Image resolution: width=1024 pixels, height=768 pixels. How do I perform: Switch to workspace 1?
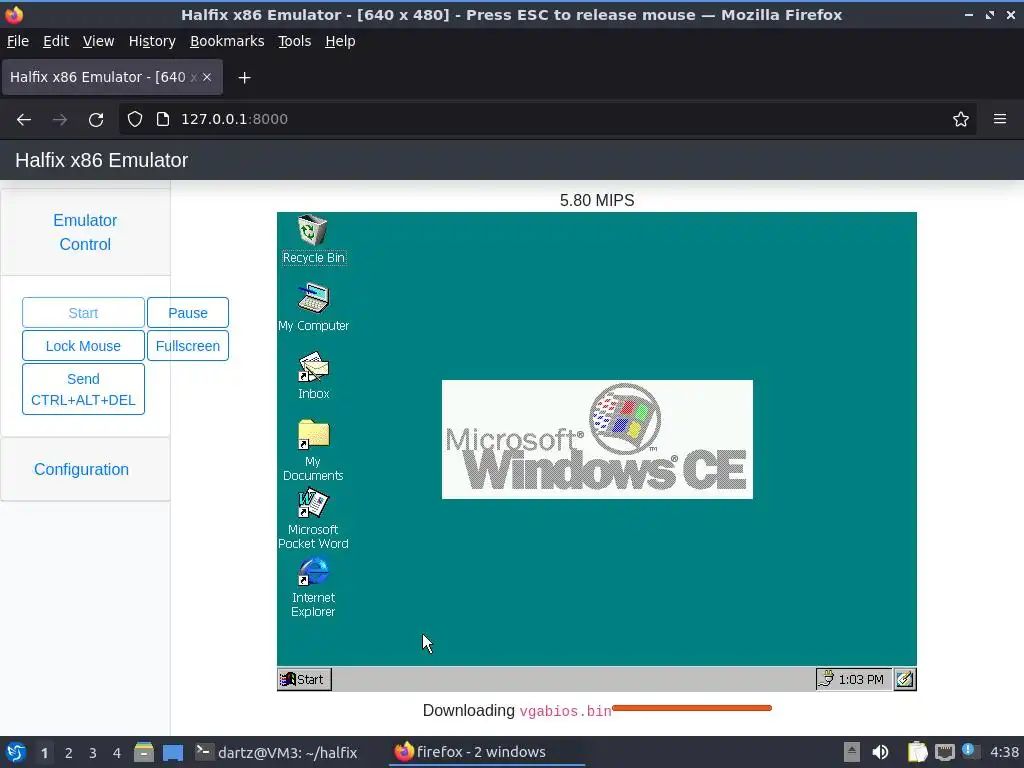coord(44,753)
